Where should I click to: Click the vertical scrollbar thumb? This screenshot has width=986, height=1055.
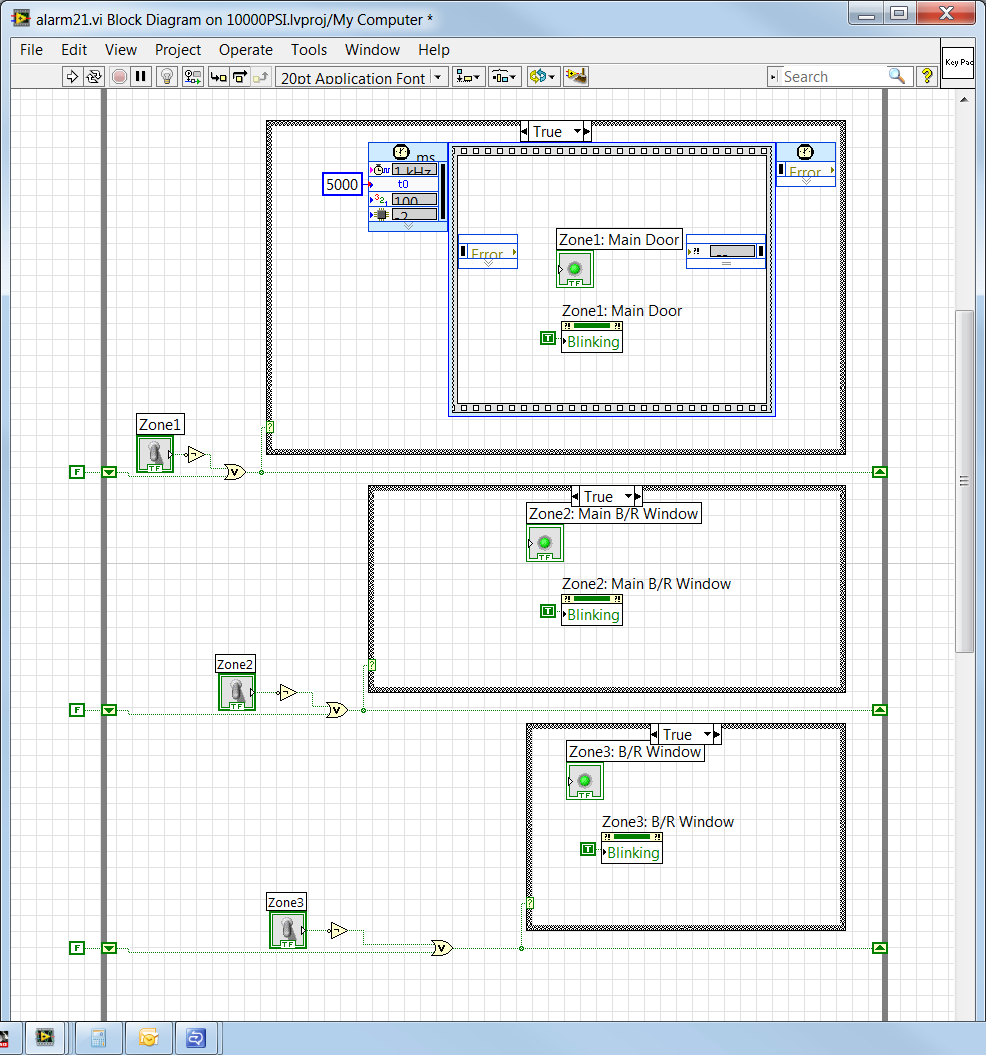(964, 480)
